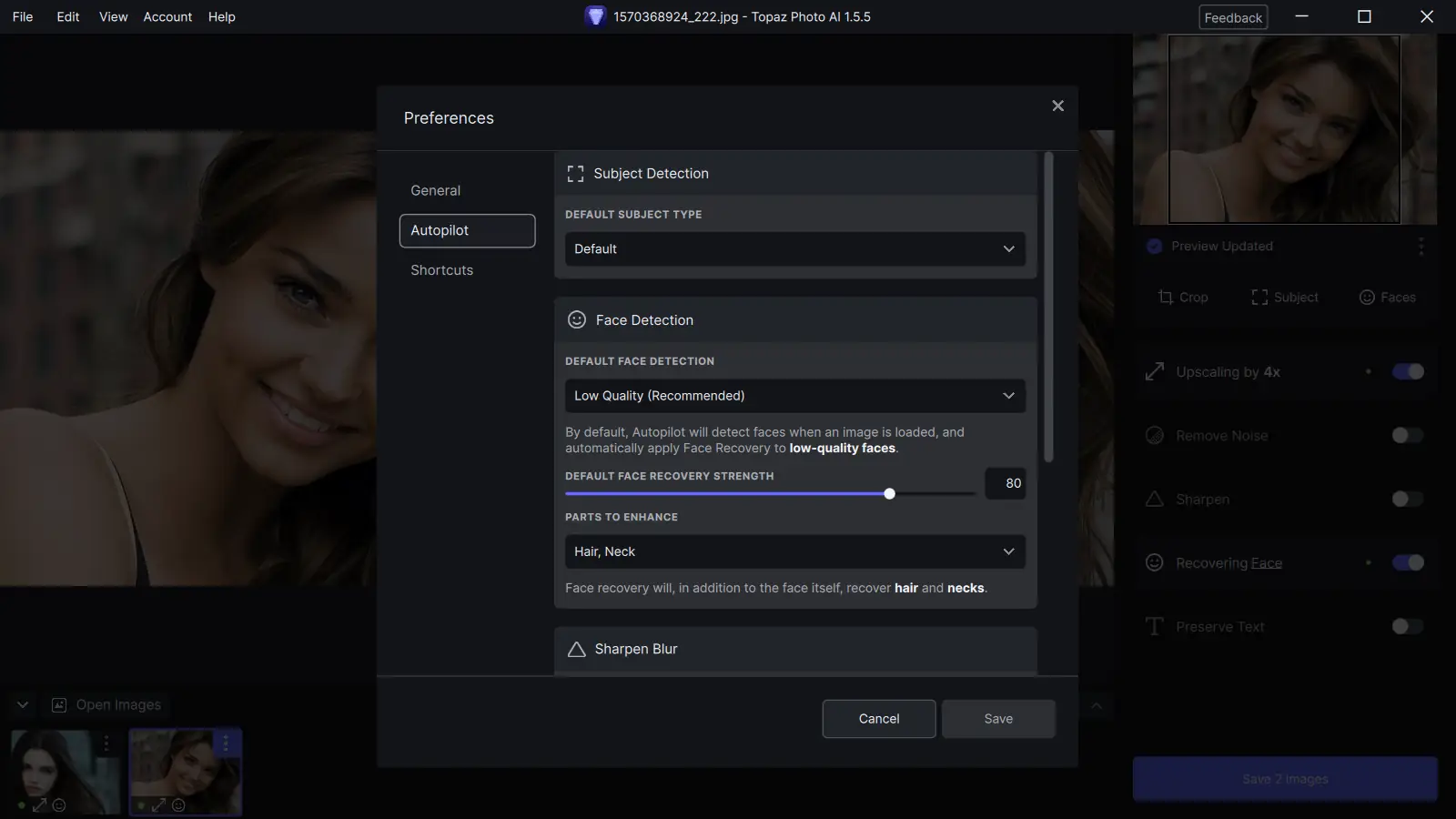Toggle the Recovering Face switch

tap(1408, 562)
